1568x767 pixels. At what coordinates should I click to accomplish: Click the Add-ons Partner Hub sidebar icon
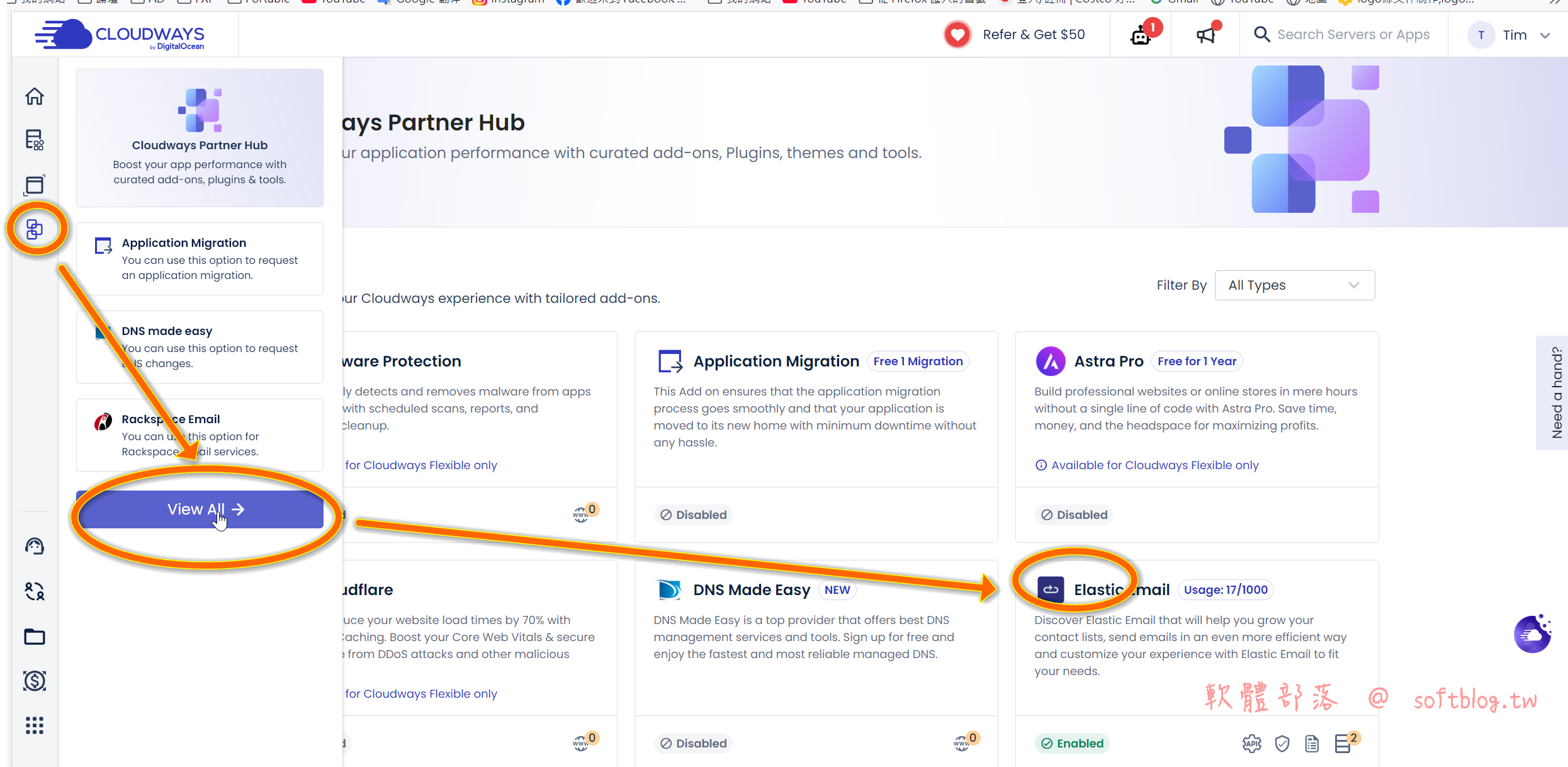(35, 229)
